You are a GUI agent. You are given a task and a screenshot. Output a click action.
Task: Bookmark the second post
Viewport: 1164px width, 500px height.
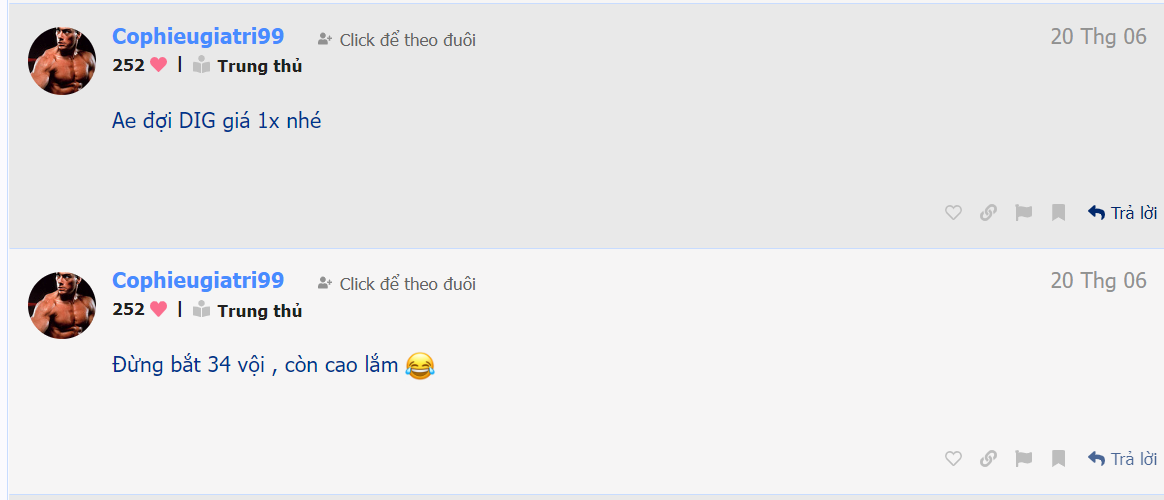tap(1059, 458)
